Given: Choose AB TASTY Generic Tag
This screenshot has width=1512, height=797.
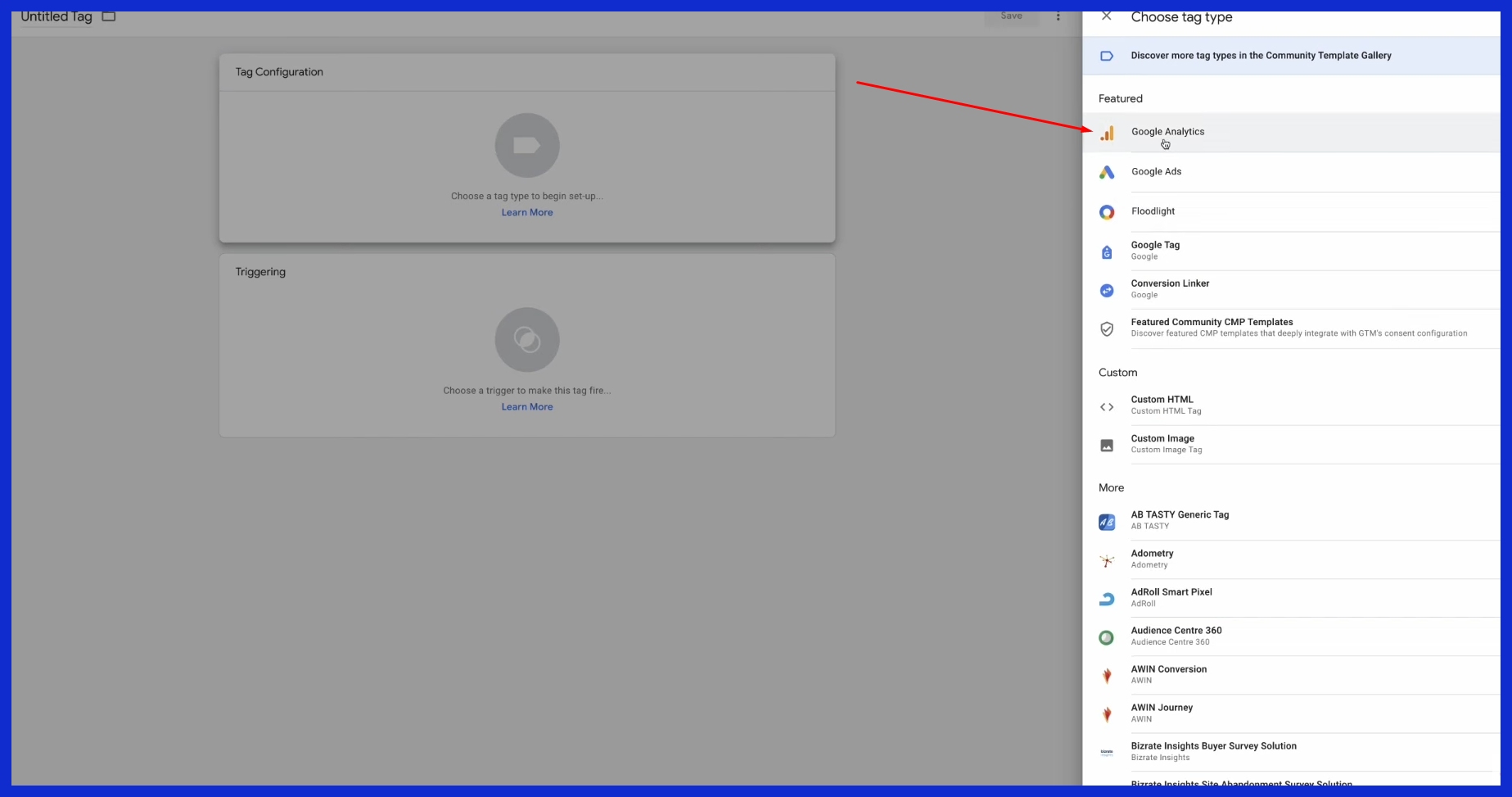Looking at the screenshot, I should tap(1291, 520).
